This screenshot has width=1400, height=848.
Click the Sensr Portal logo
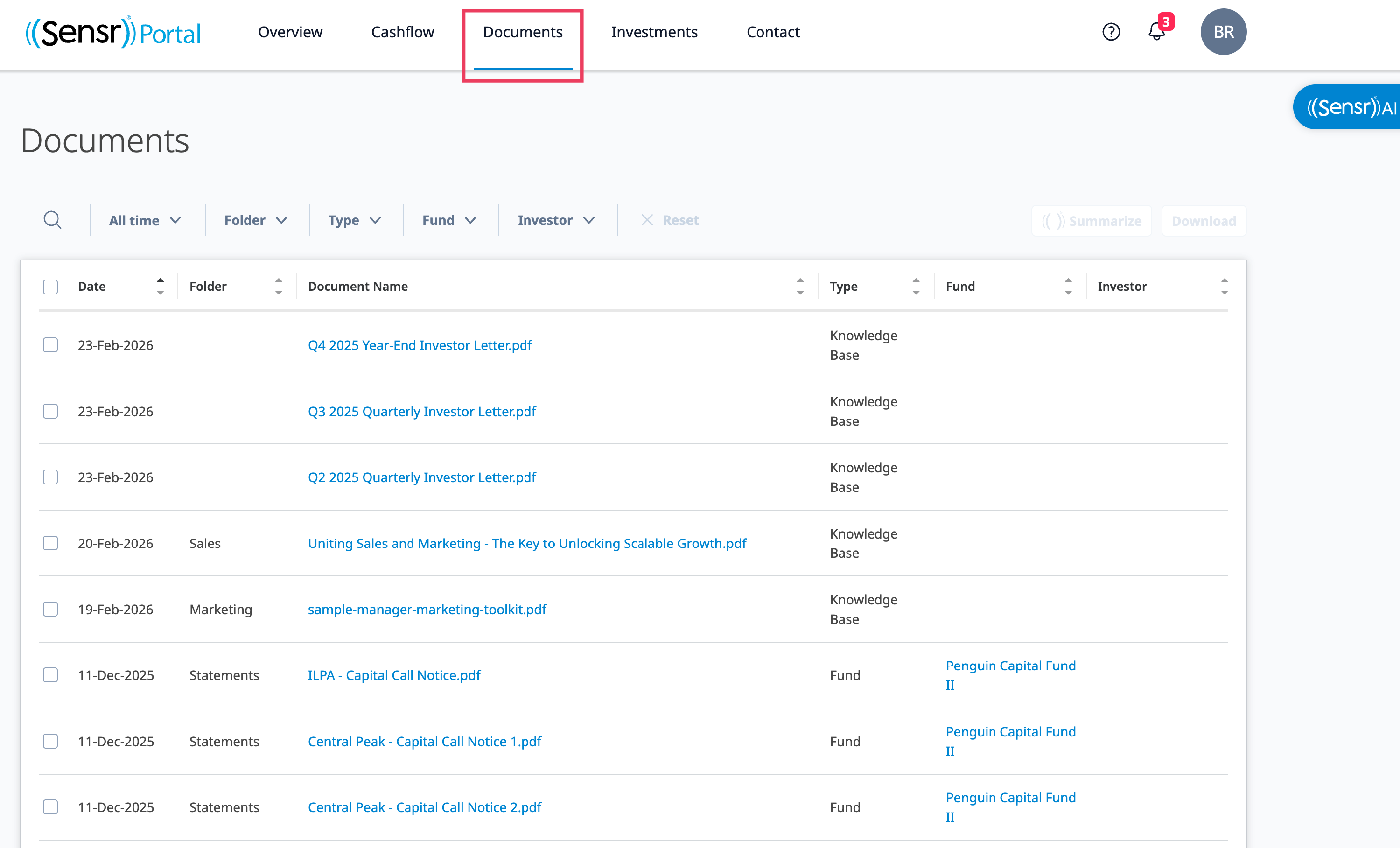[113, 32]
